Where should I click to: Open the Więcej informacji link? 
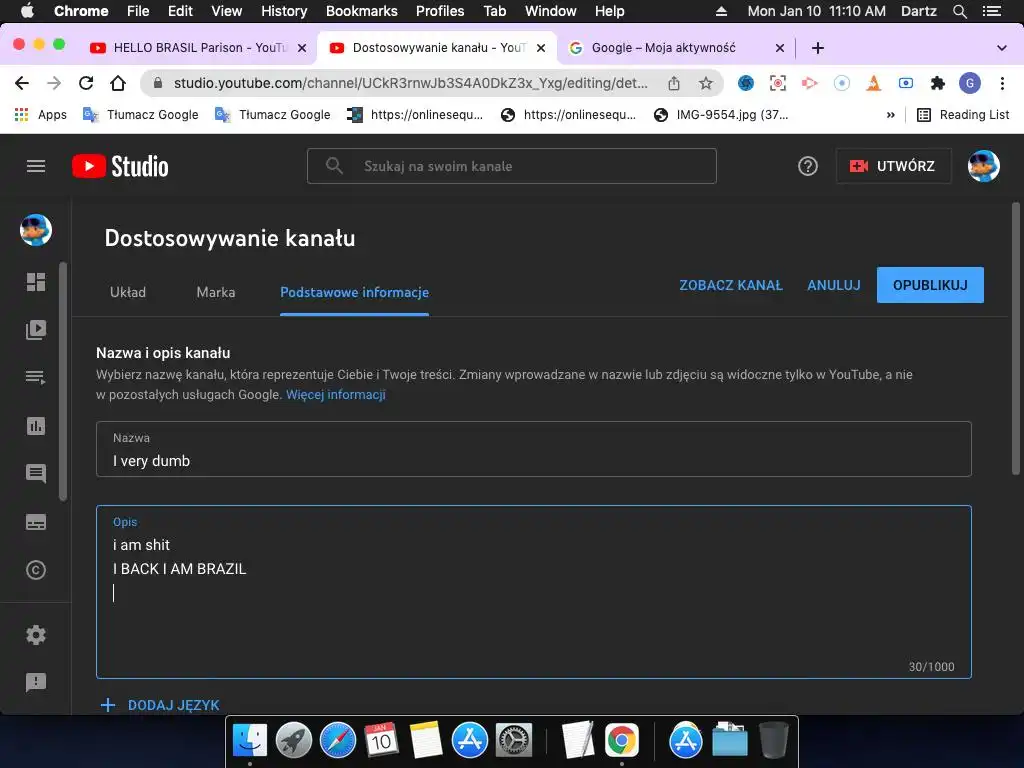[336, 394]
